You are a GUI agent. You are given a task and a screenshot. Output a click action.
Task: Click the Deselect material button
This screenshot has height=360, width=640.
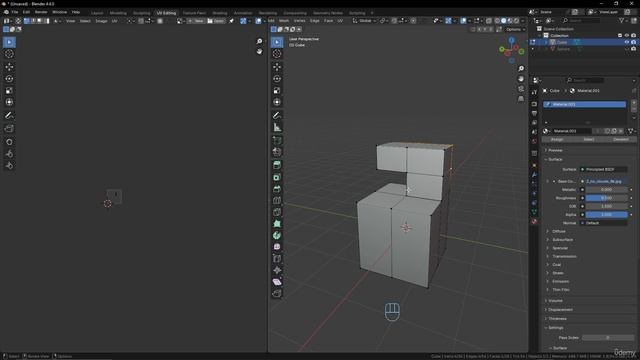pos(621,140)
